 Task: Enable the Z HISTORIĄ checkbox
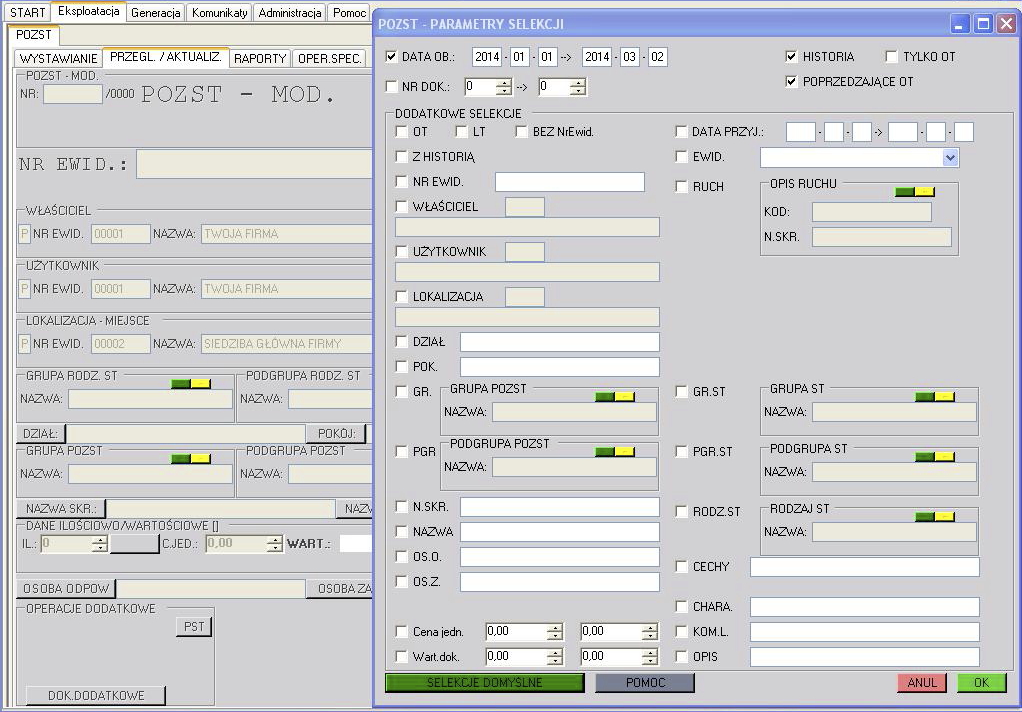[x=402, y=156]
